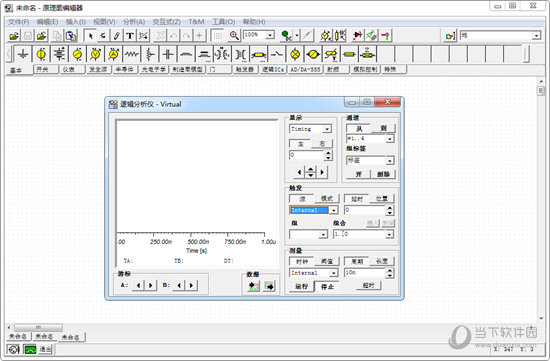Click the green interactive mode icon

286,36
